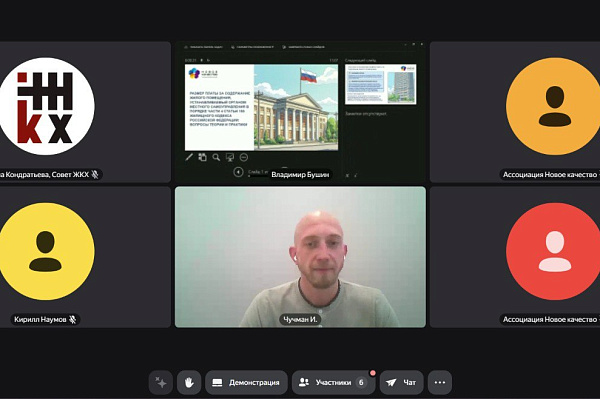Viewport: 600px width, 399px height.
Task: Click the sparkle AI assistant icon
Action: 161,382
